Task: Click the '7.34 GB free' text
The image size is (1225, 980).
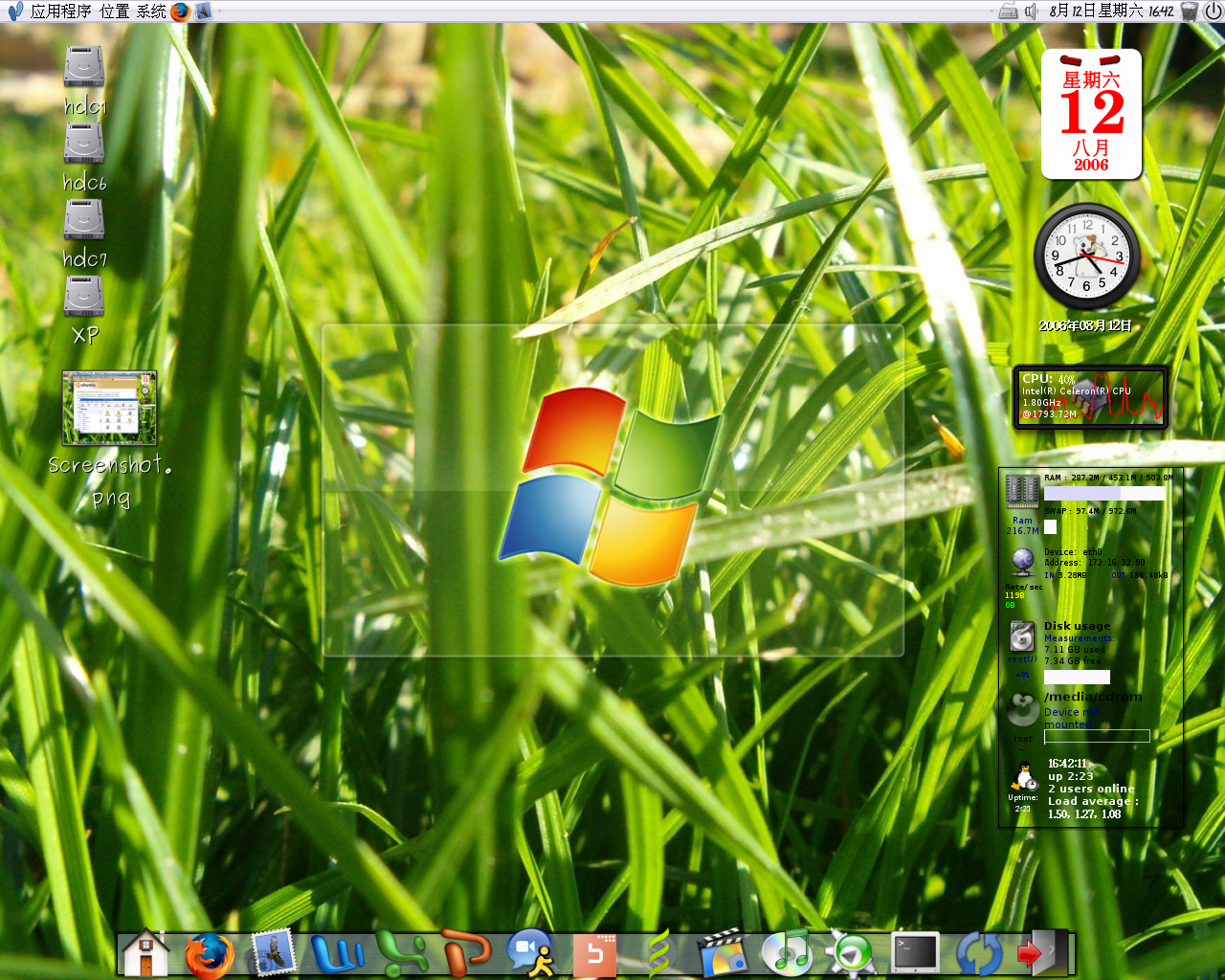Action: [x=1073, y=660]
